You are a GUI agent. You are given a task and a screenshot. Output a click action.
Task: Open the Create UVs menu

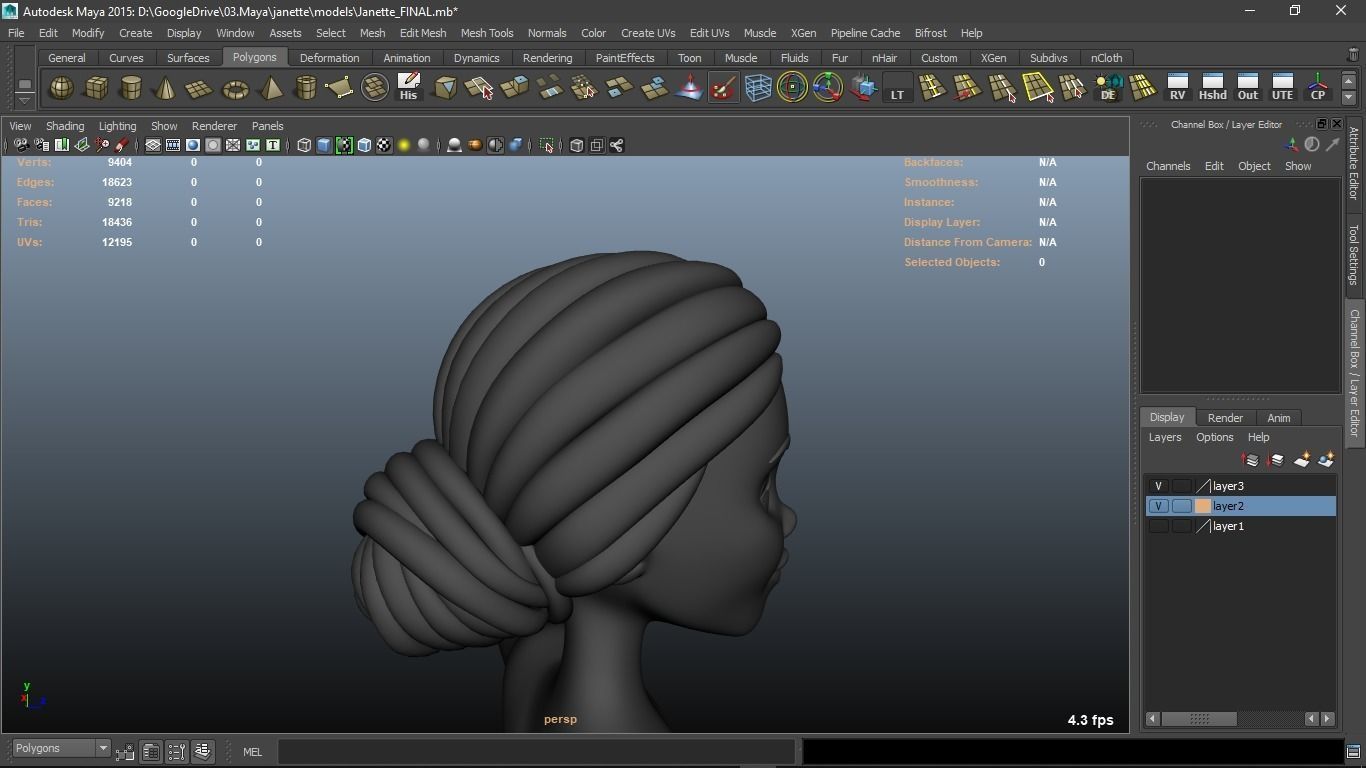[x=648, y=33]
